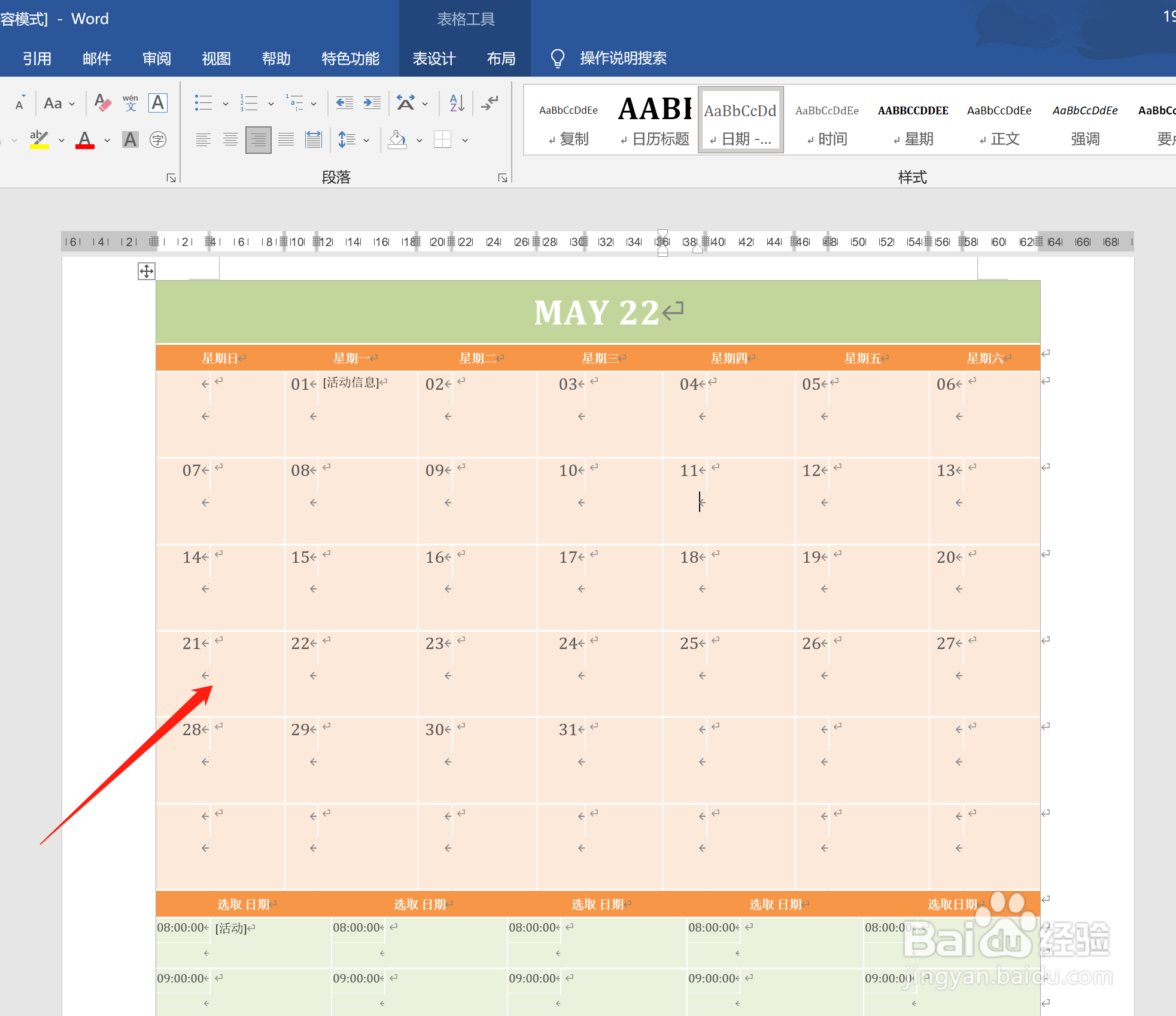Viewport: 1176px width, 1016px height.
Task: Expand the Borders dropdown arrow
Action: (x=465, y=141)
